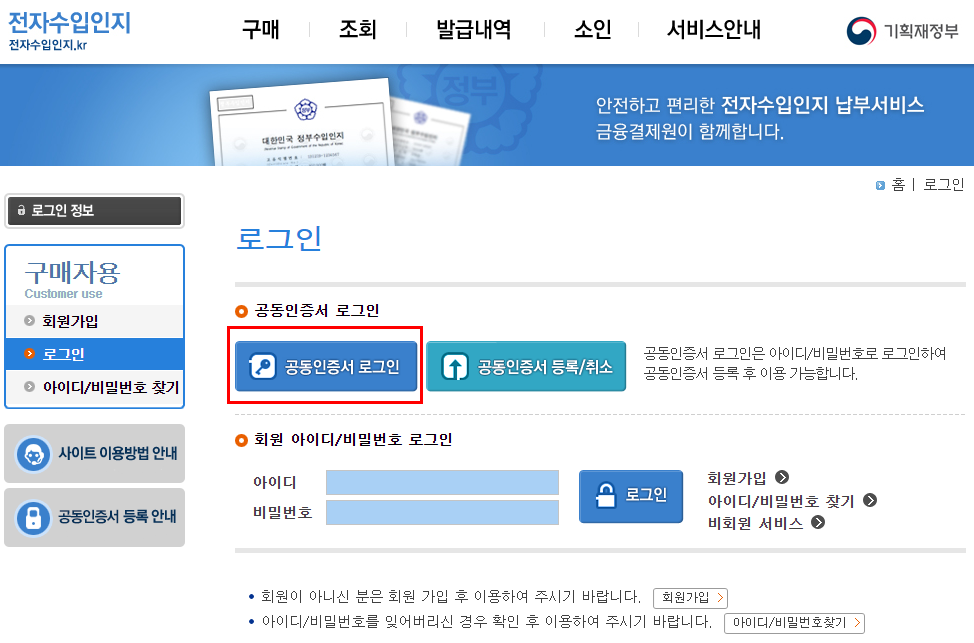This screenshot has width=974, height=643.
Task: Click the 구매자용 Customer use heading
Action: [x=72, y=280]
